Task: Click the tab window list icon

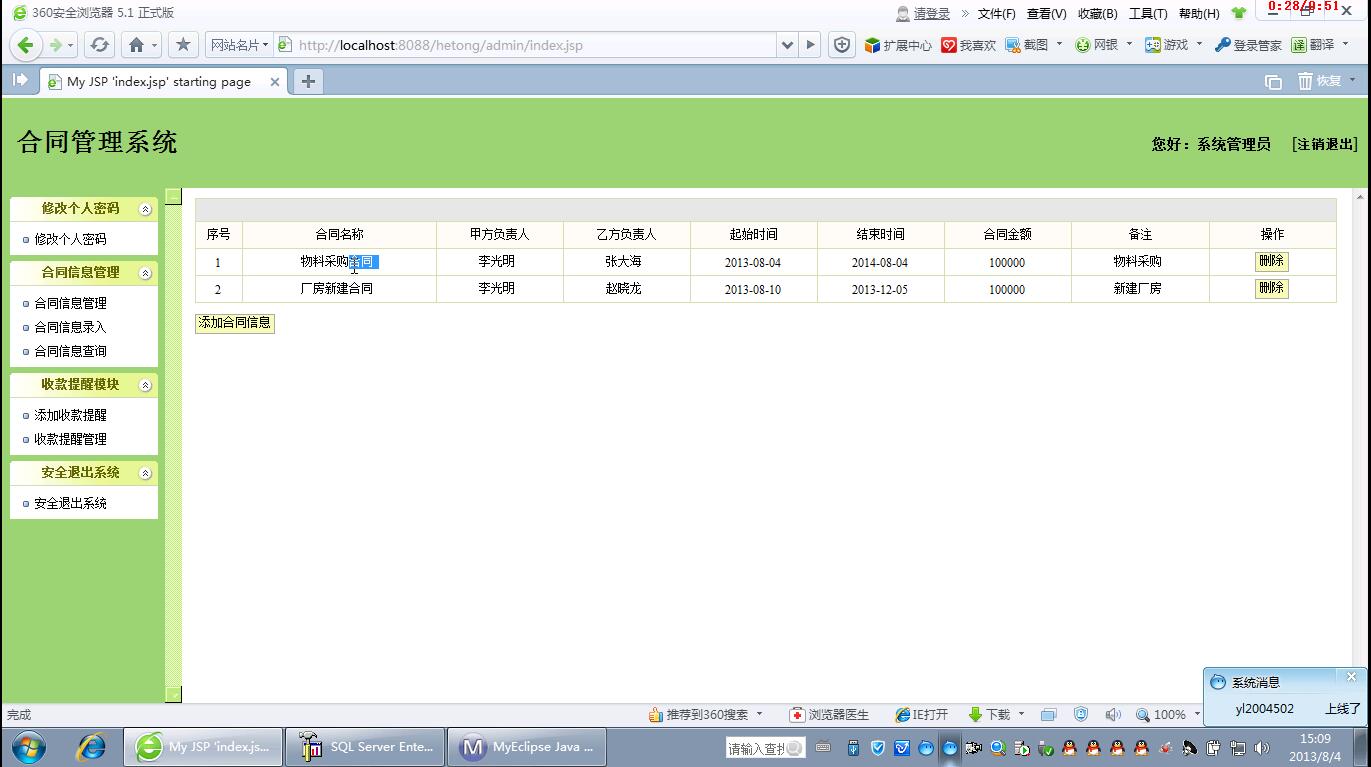Action: [1273, 82]
